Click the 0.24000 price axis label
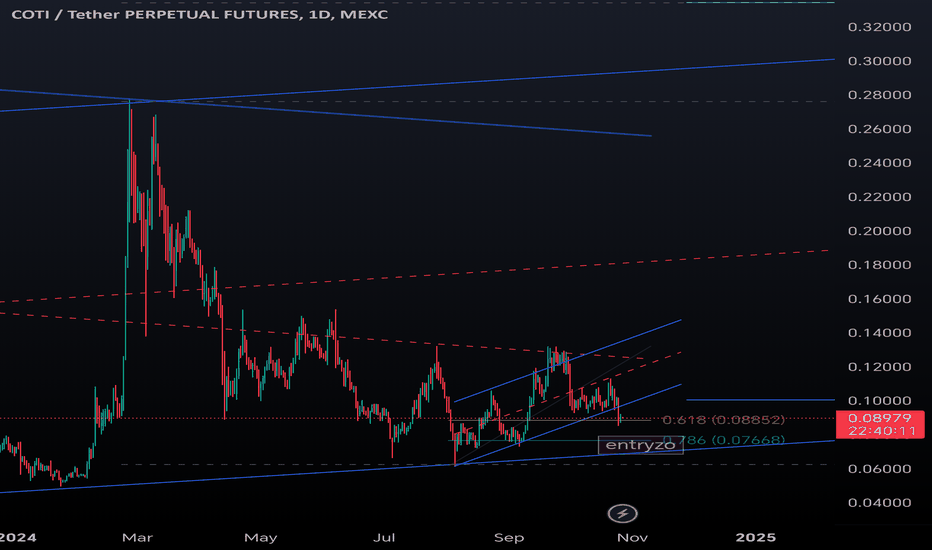 point(880,162)
